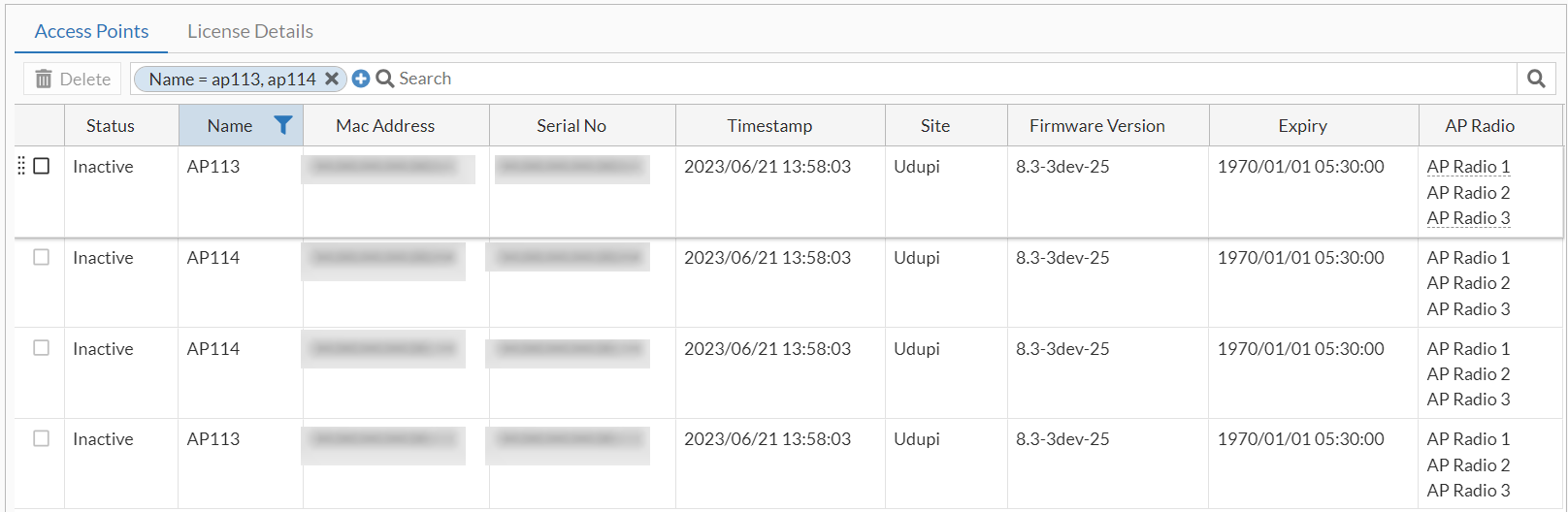Tick the checkbox for first AP114 row
Viewport: 1568px width, 512px height.
pyautogui.click(x=42, y=257)
